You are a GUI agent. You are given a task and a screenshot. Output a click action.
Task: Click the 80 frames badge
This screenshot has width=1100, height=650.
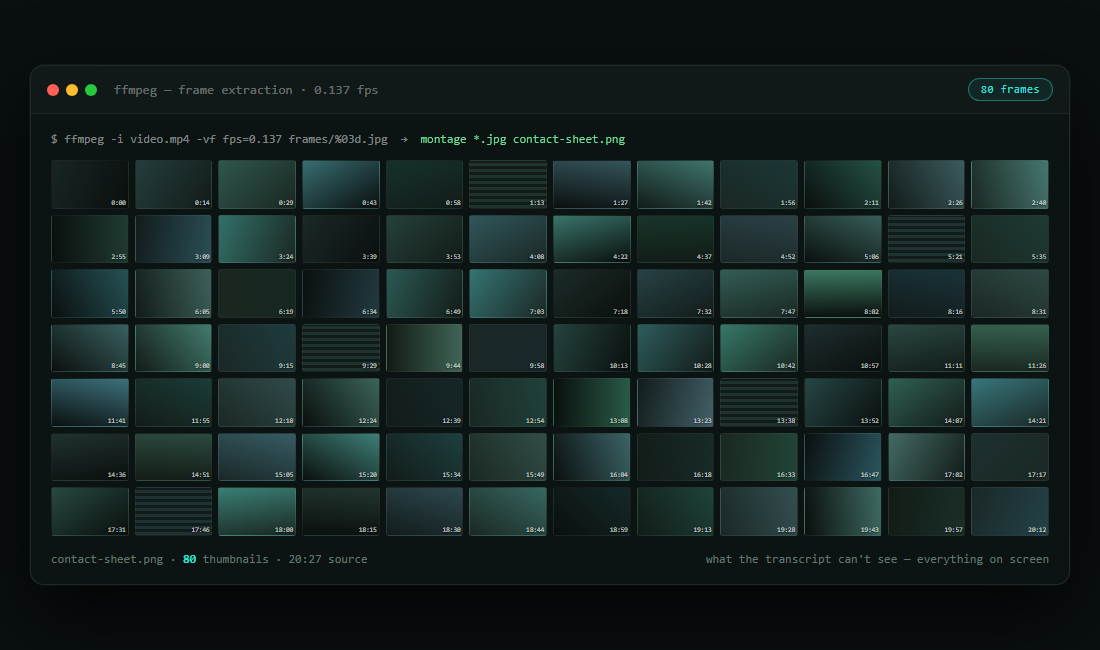(1010, 90)
